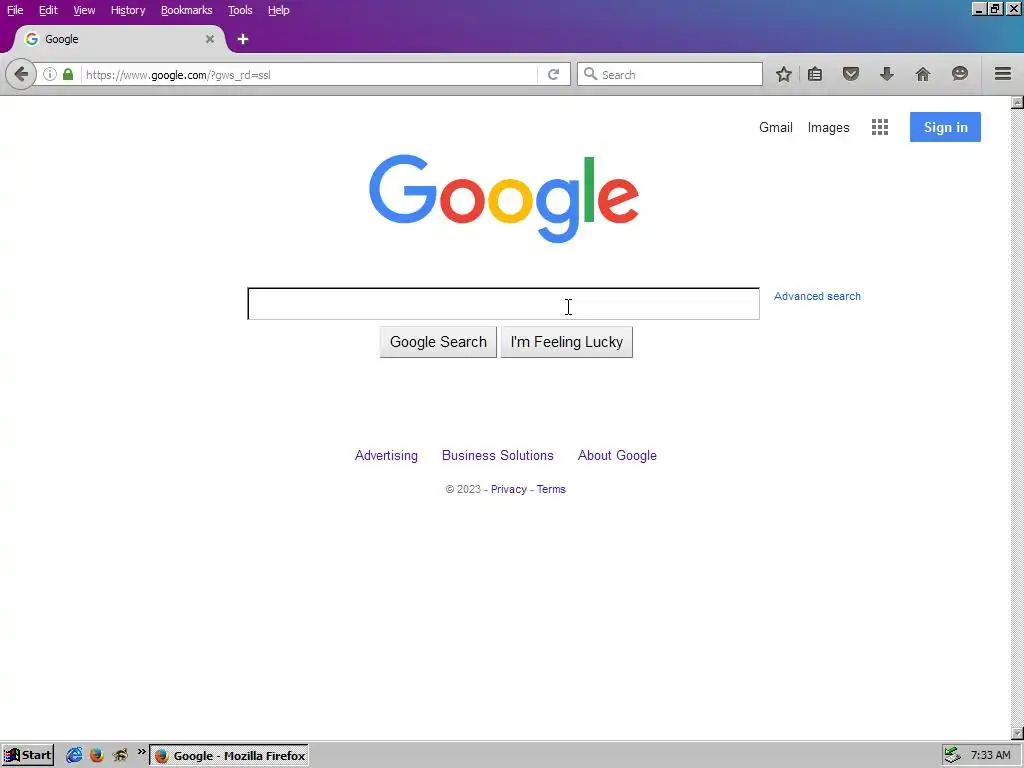The width and height of the screenshot is (1024, 768).
Task: Open the Downloads arrow icon
Action: pyautogui.click(x=886, y=74)
